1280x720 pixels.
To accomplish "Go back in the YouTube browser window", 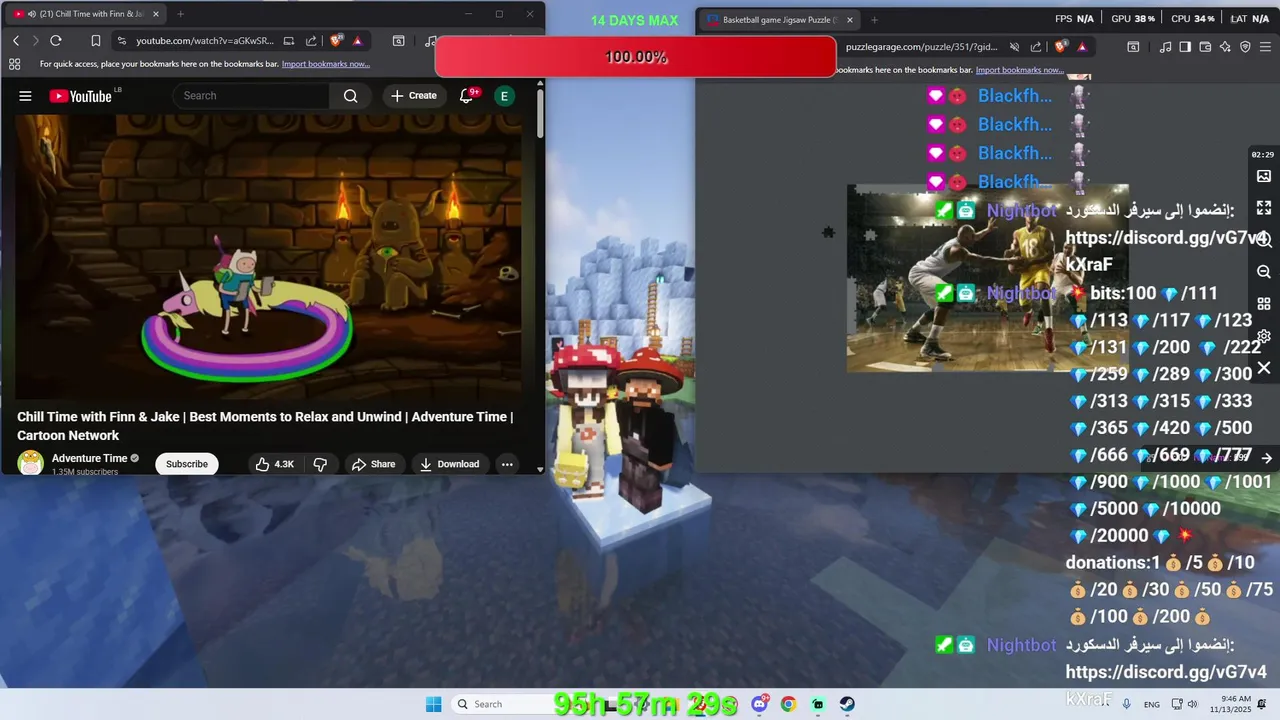I will click(16, 41).
